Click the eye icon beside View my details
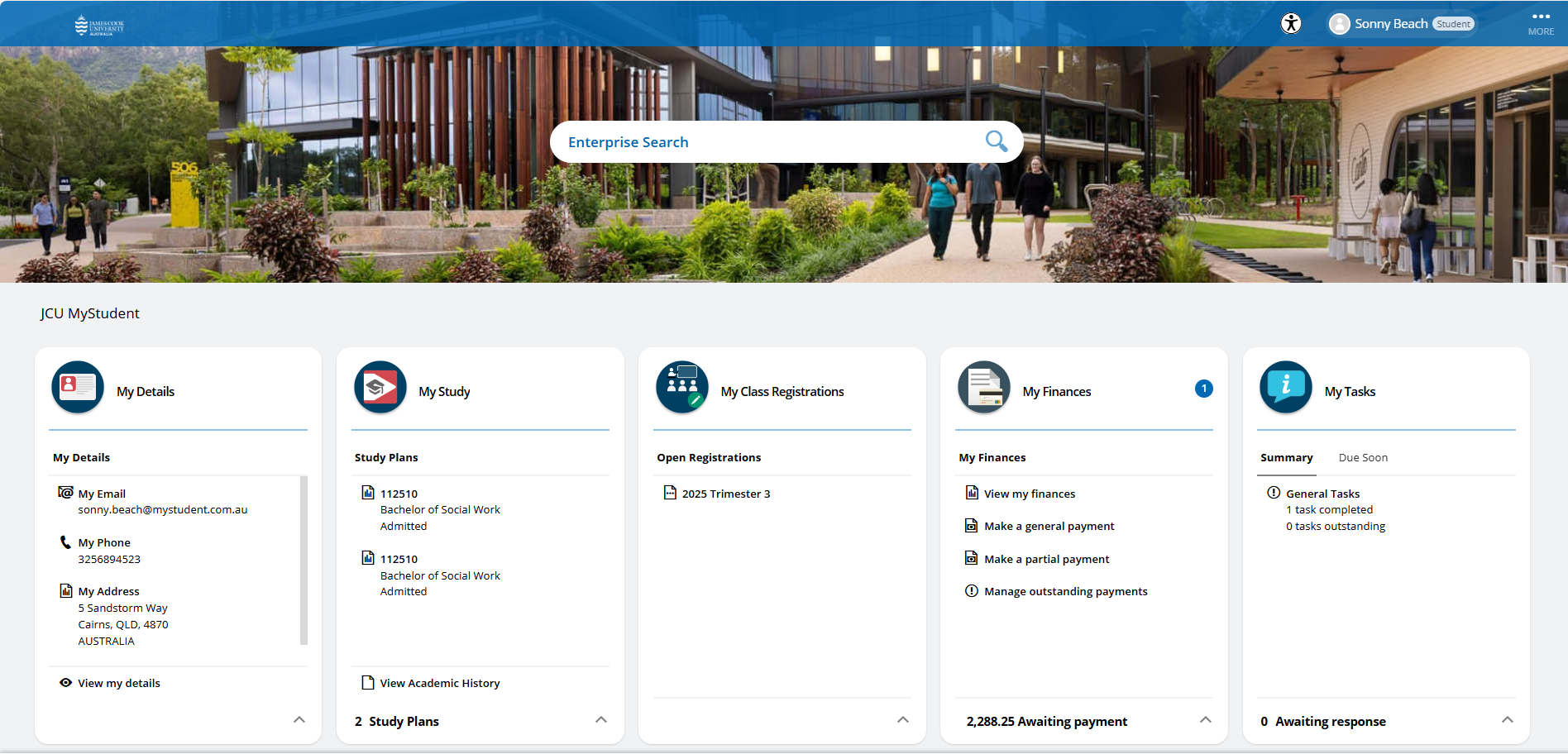The image size is (1568, 754). click(x=65, y=683)
